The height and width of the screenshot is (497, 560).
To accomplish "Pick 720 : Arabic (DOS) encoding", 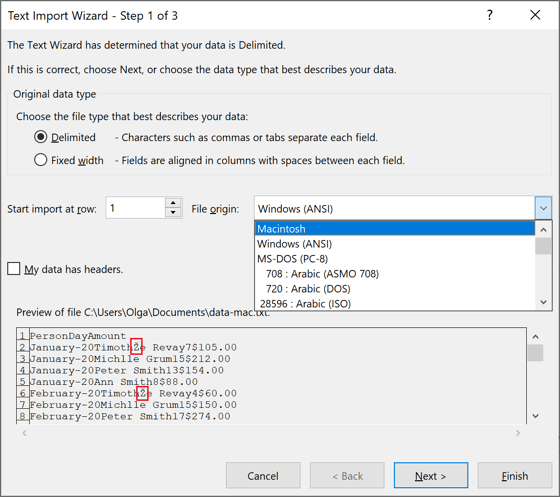I will 395,289.
